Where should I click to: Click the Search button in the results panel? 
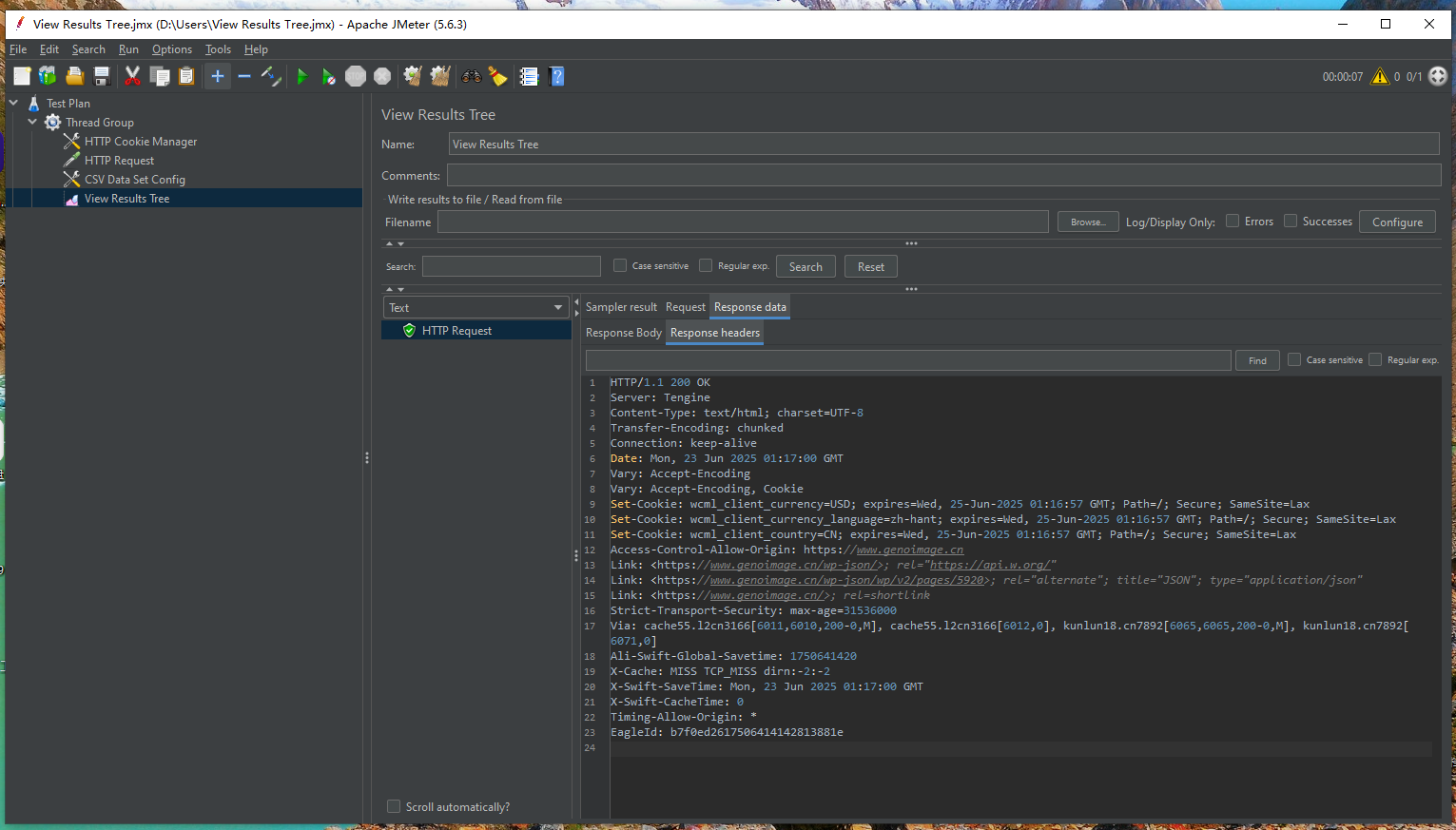pos(806,266)
